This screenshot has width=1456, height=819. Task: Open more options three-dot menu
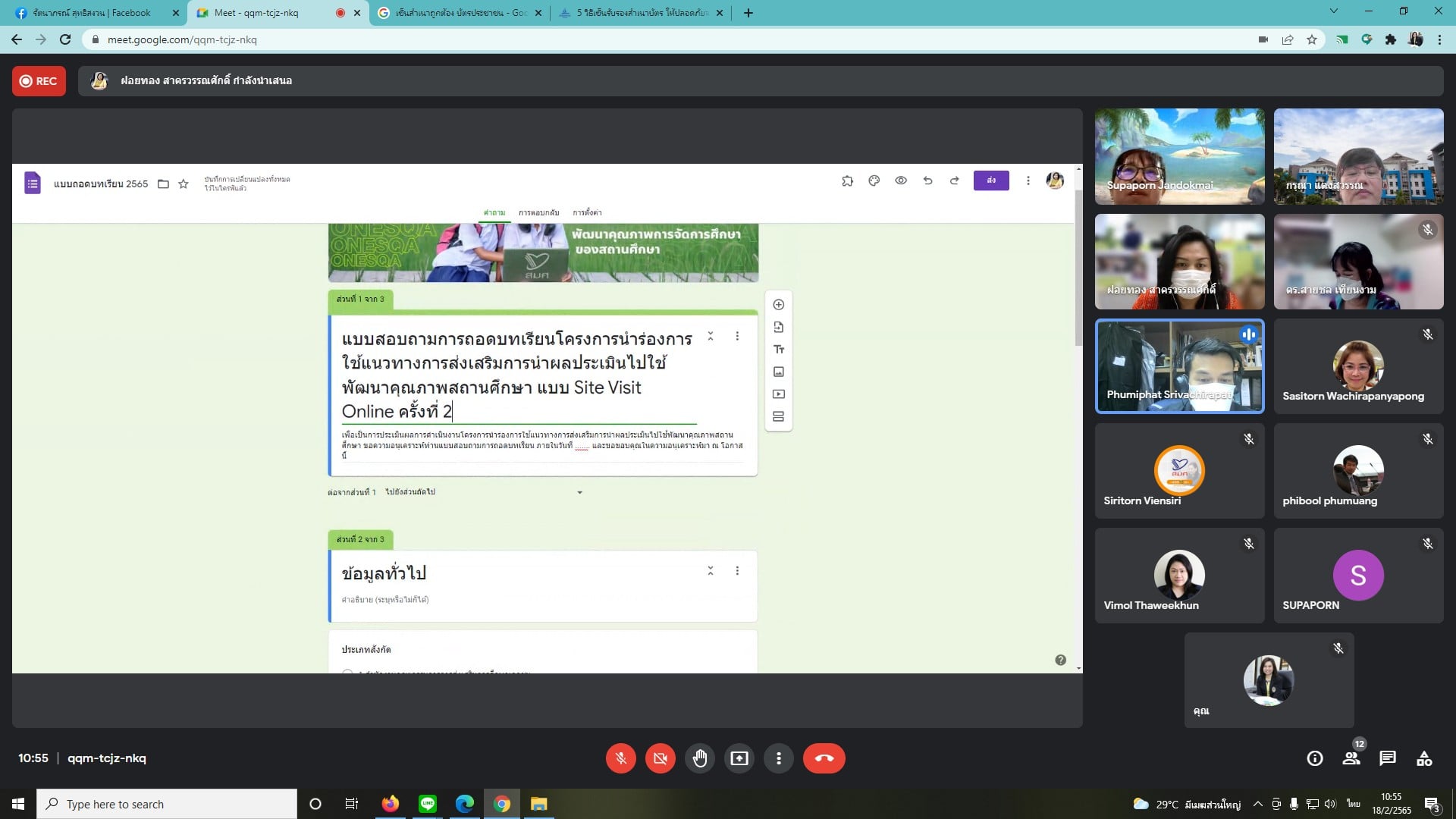pyautogui.click(x=778, y=758)
